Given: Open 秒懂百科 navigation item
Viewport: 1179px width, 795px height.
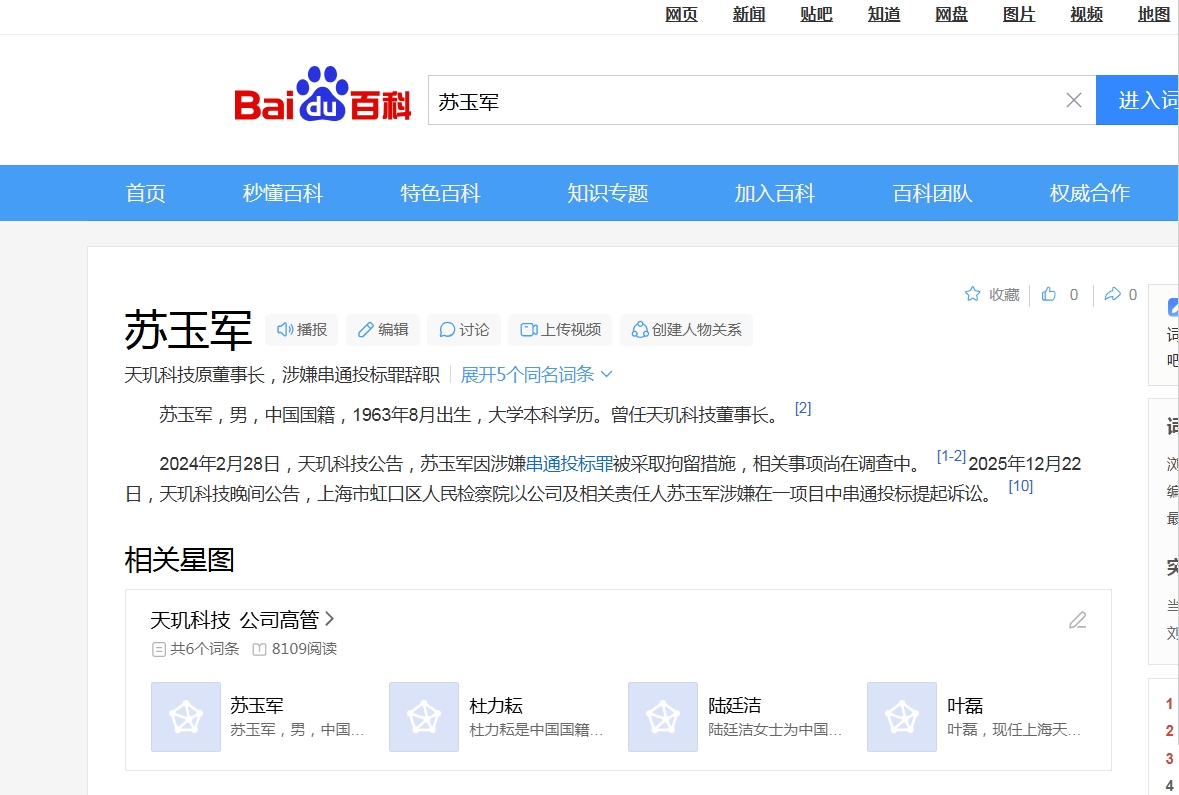Looking at the screenshot, I should (283, 193).
